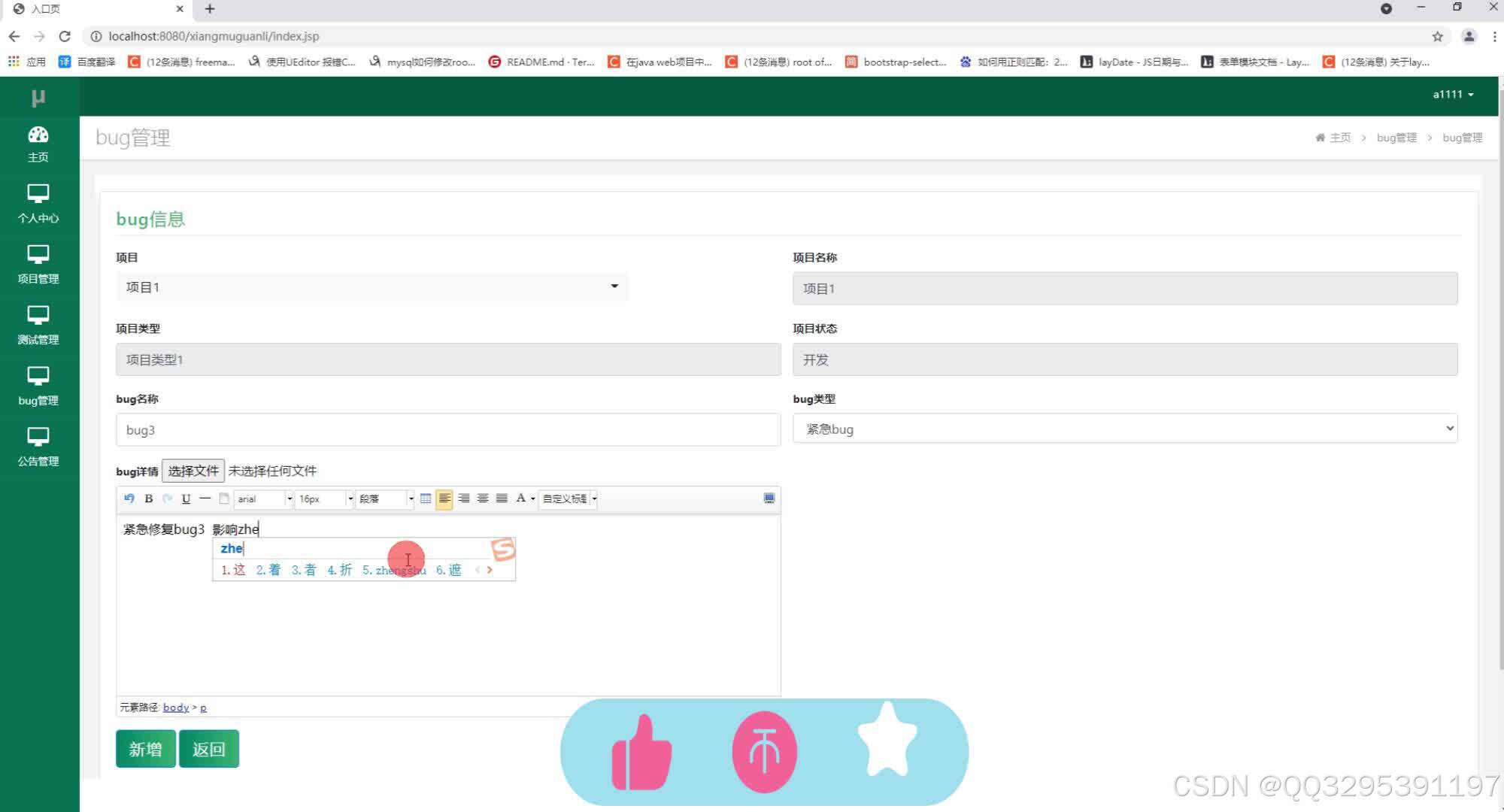Select align right in editor toolbar
The height and width of the screenshot is (812, 1504).
click(x=464, y=498)
